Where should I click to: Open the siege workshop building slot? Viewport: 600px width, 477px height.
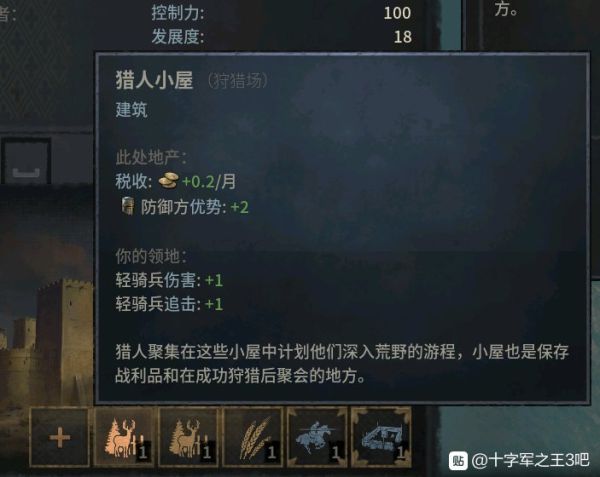point(381,437)
